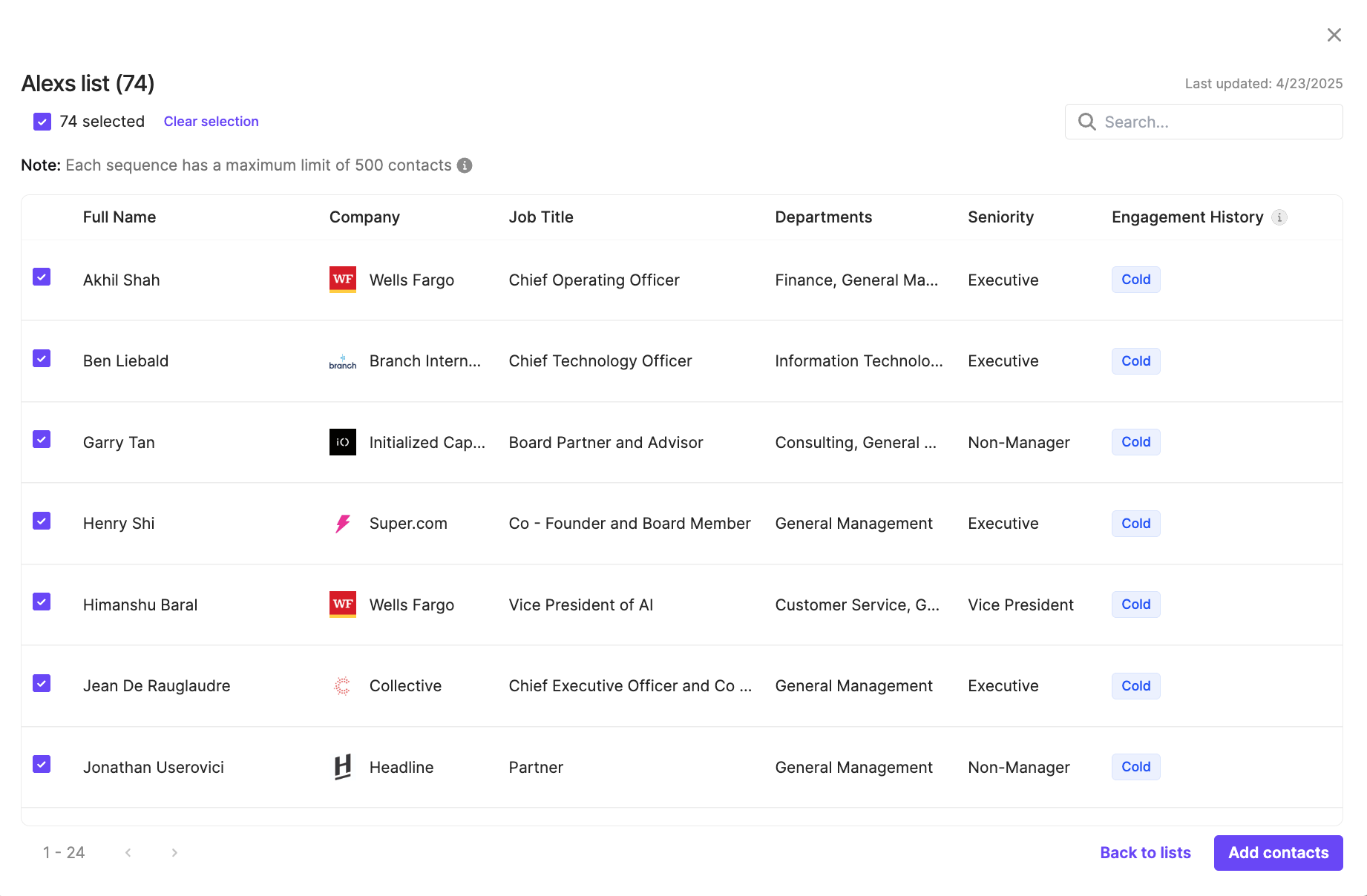Click the Super.com lightning logo icon
Image resolution: width=1367 pixels, height=896 pixels.
pyautogui.click(x=343, y=524)
